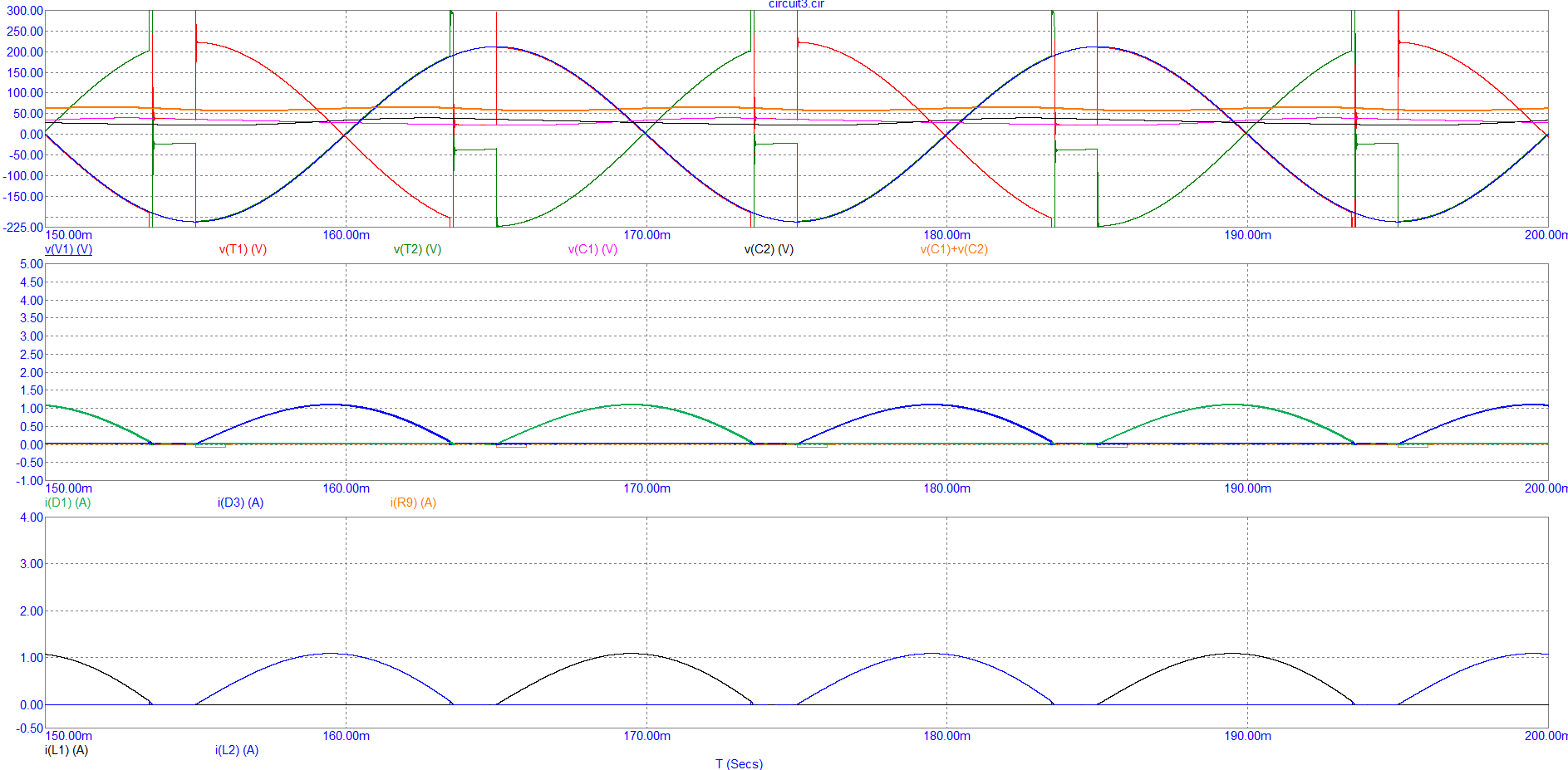Click the 4.50 value on diode current axis

(32, 282)
